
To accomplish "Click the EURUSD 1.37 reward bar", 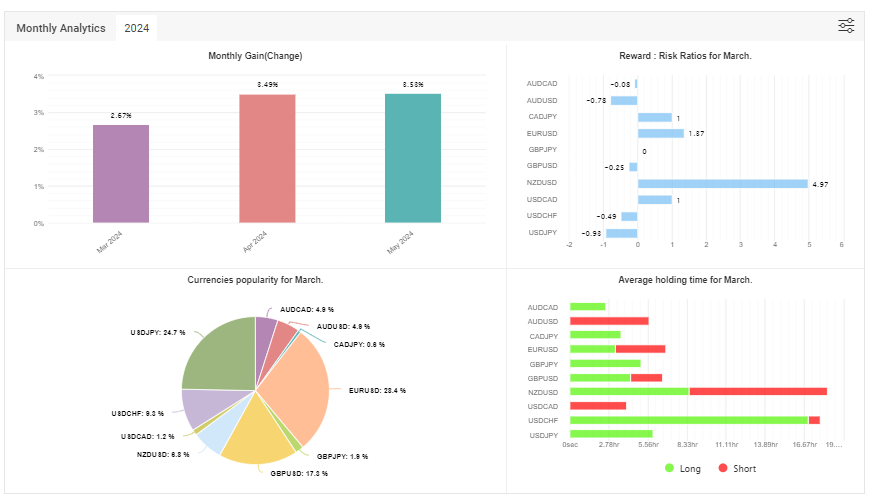I will tap(661, 133).
